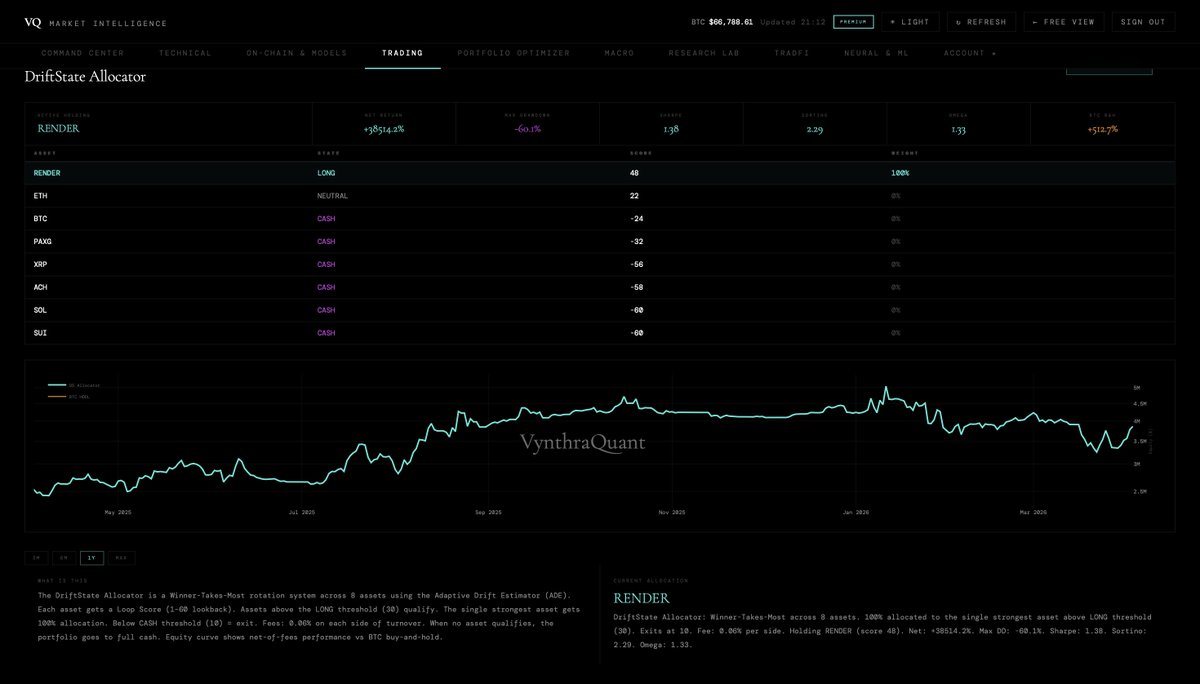The image size is (1200, 684).
Task: Click the 100% weight cell
Action: coord(900,173)
